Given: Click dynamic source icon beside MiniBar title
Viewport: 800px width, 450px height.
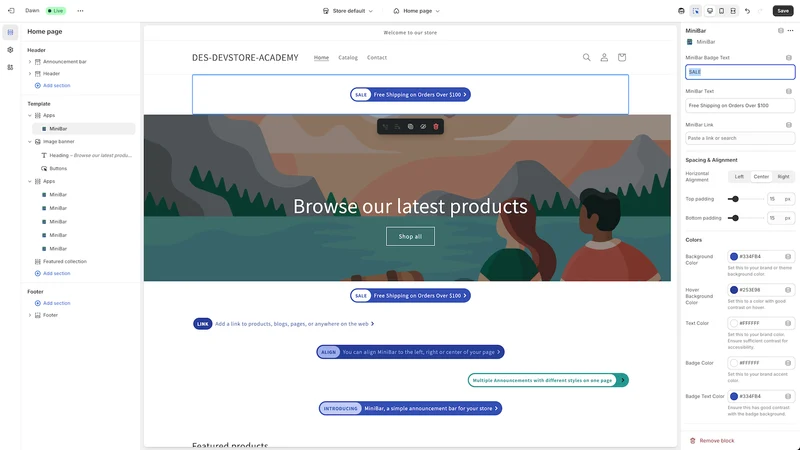Looking at the screenshot, I should tap(781, 31).
